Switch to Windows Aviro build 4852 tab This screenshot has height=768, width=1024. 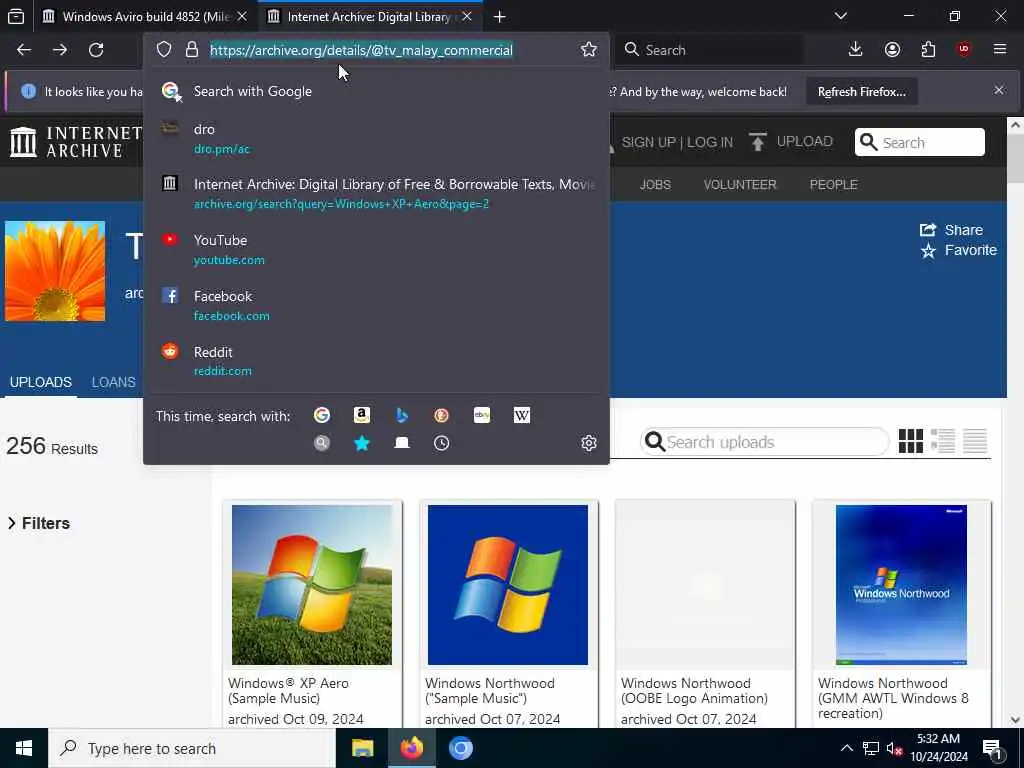click(146, 17)
